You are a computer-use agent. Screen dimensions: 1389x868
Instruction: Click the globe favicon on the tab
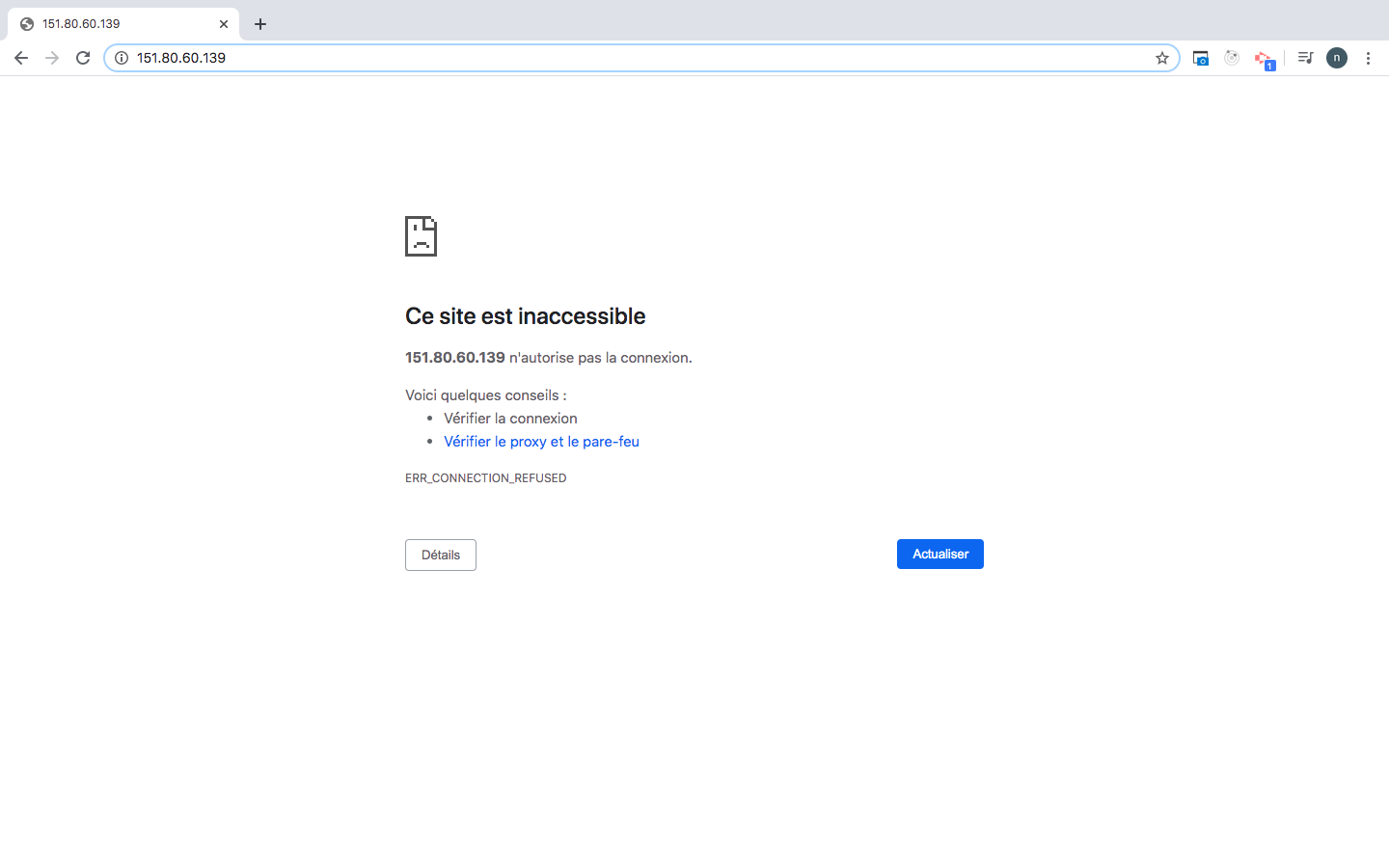pyautogui.click(x=27, y=24)
